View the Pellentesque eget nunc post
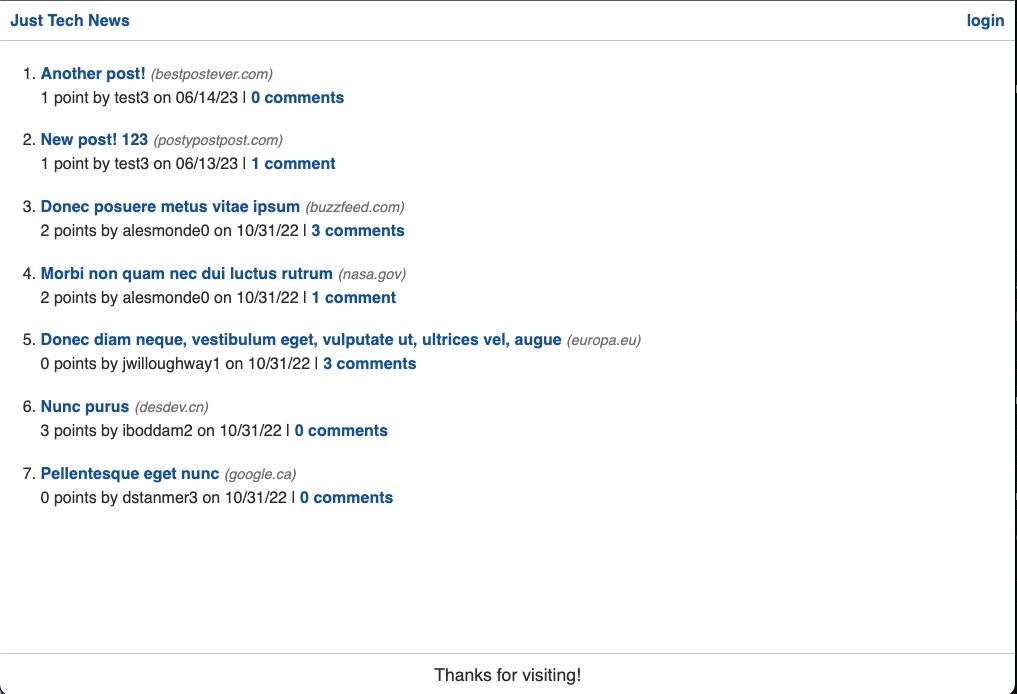This screenshot has height=694, width=1017. click(129, 473)
